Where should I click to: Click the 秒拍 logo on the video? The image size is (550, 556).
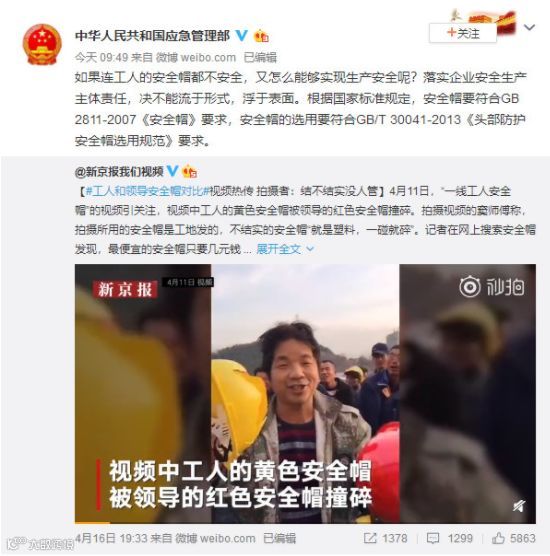tap(492, 287)
